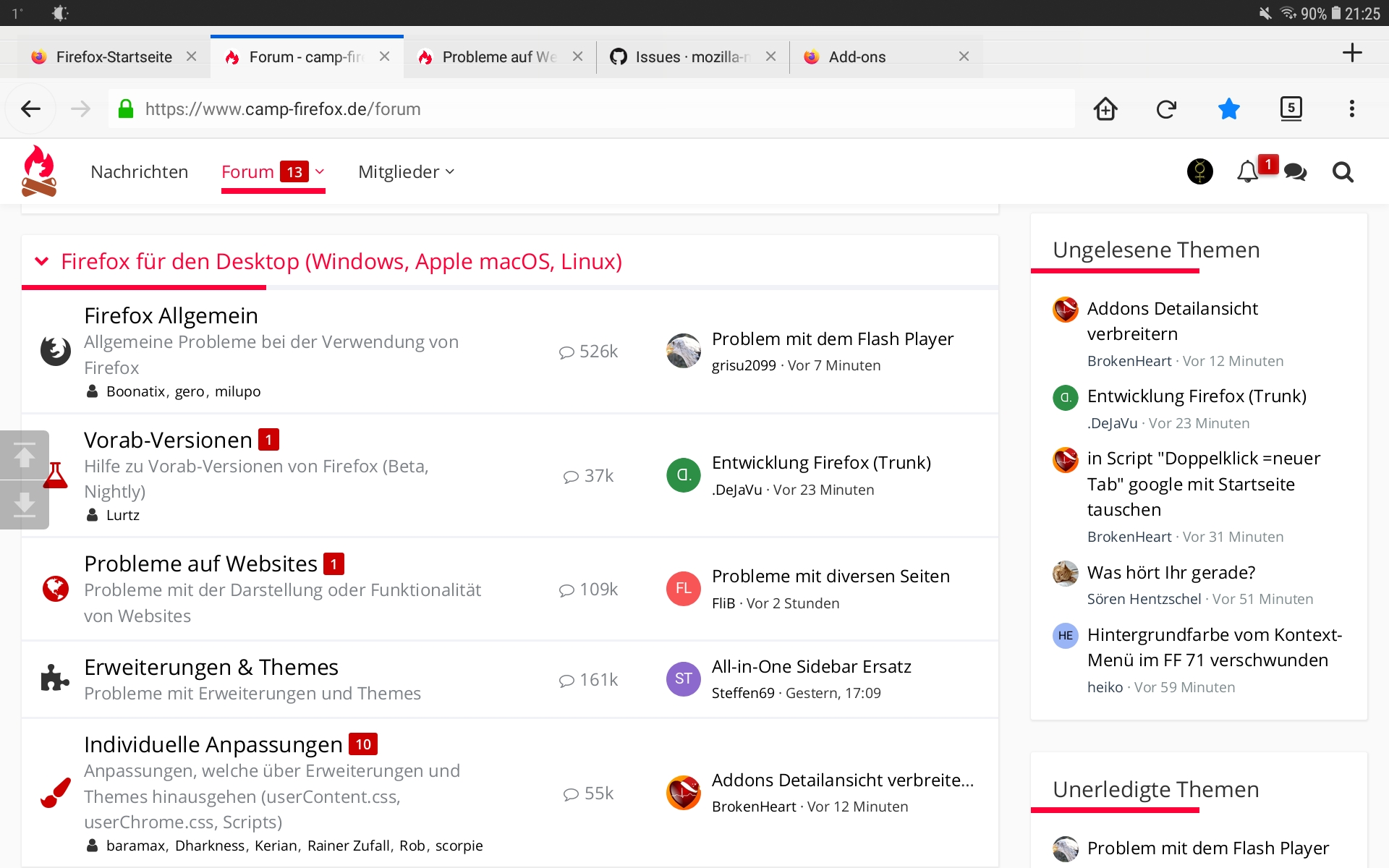Open the Erweiterungen & Themes forum
This screenshot has height=868, width=1389.
pos(211,667)
